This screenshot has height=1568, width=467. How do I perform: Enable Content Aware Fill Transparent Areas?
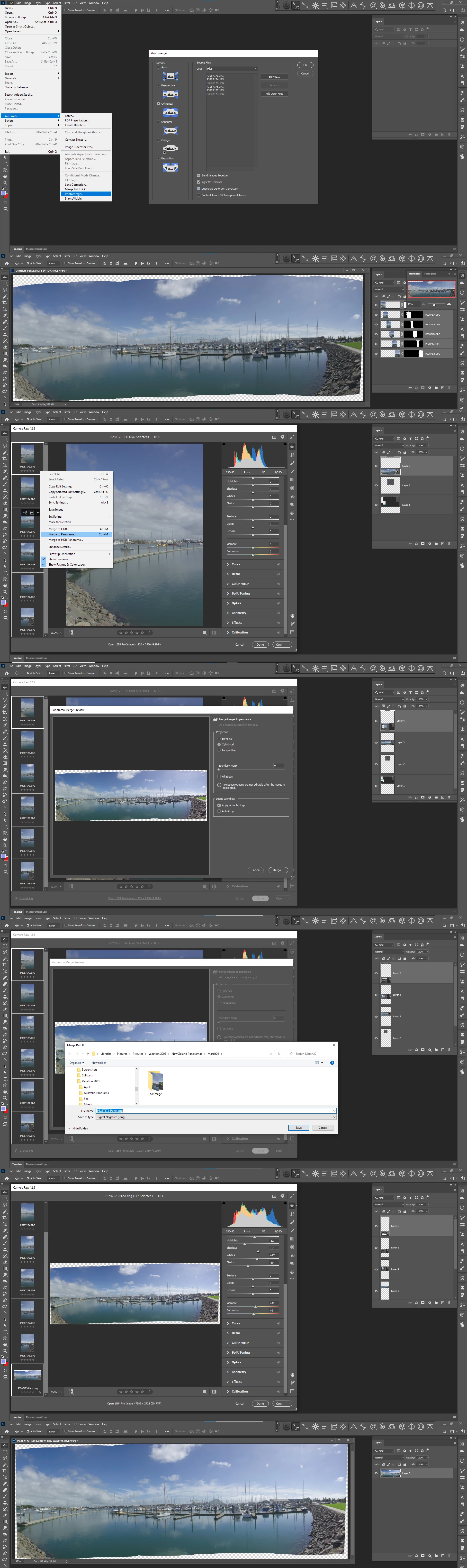pyautogui.click(x=199, y=195)
